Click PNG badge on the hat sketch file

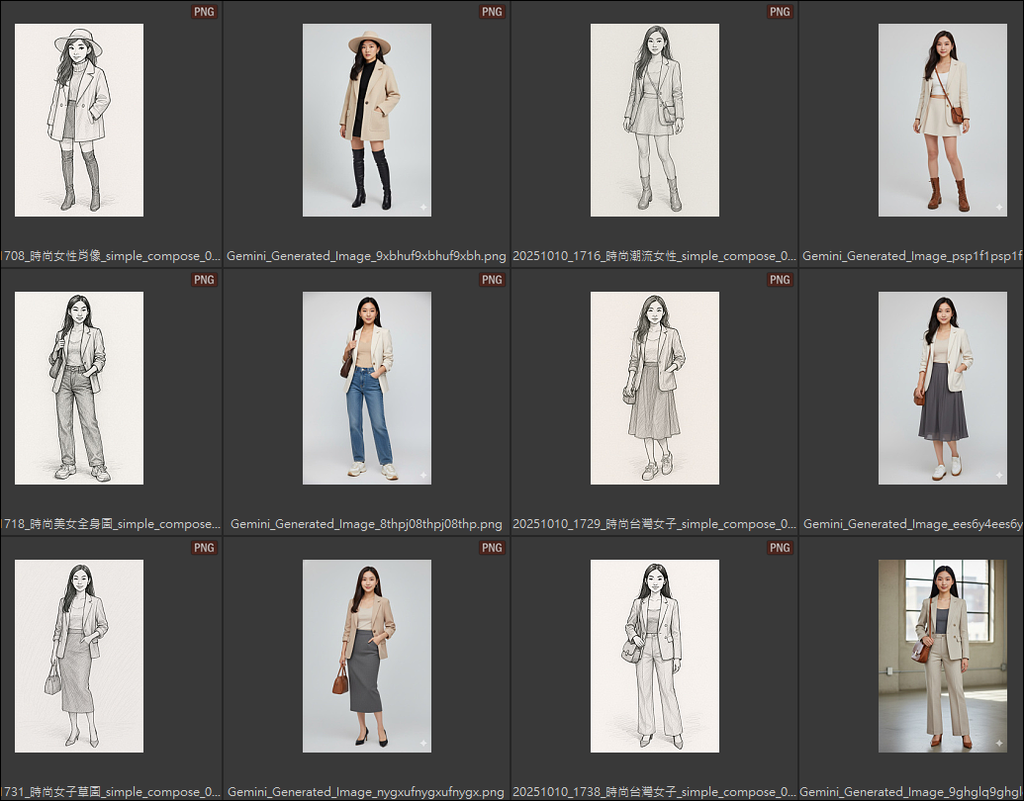pos(204,12)
